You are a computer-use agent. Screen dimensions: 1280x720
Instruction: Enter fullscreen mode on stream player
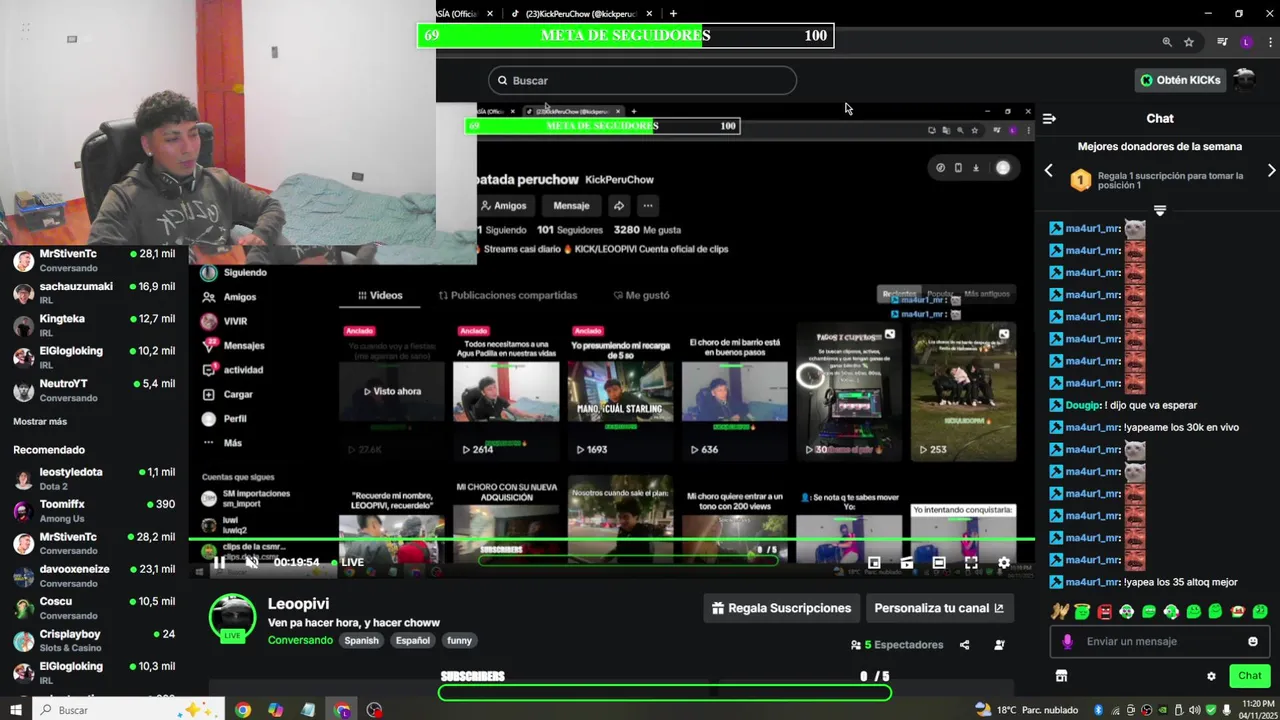click(x=971, y=563)
